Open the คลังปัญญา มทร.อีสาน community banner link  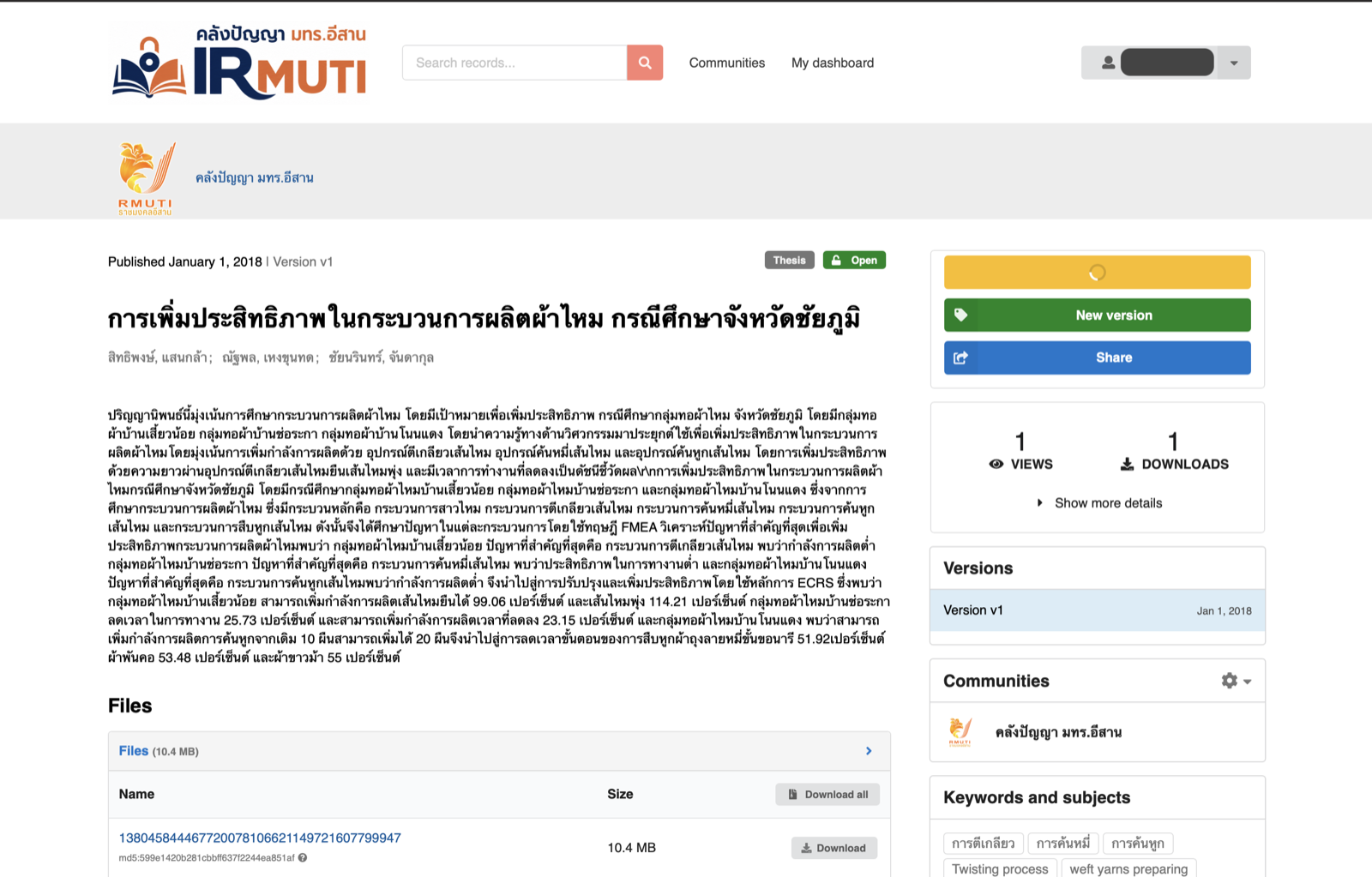pos(255,177)
